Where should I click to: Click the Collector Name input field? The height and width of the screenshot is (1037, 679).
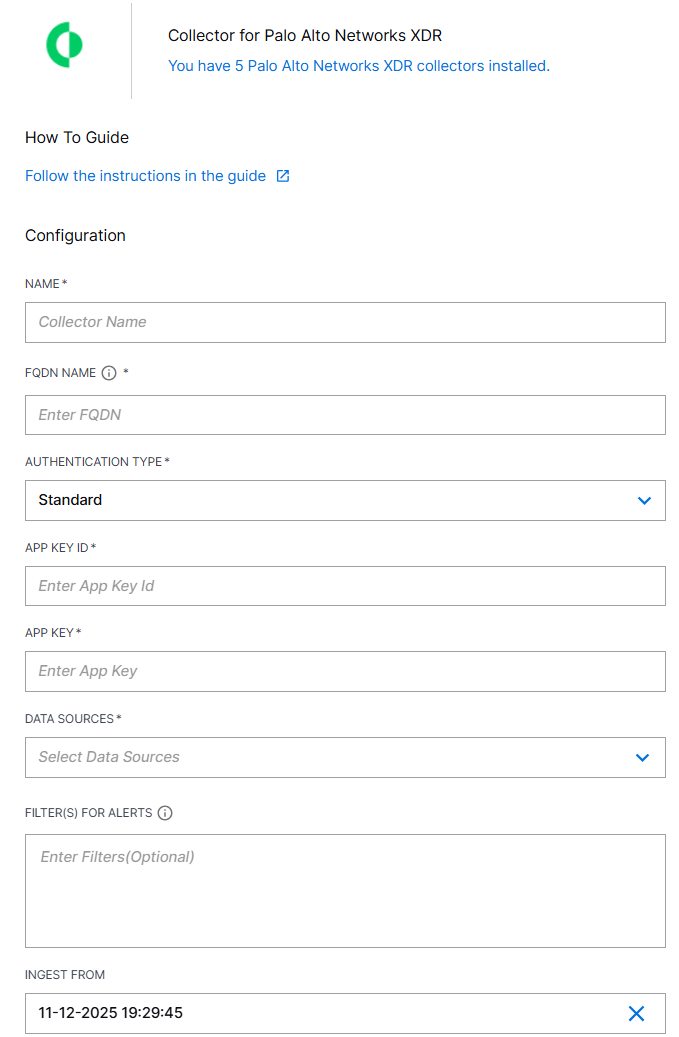345,322
